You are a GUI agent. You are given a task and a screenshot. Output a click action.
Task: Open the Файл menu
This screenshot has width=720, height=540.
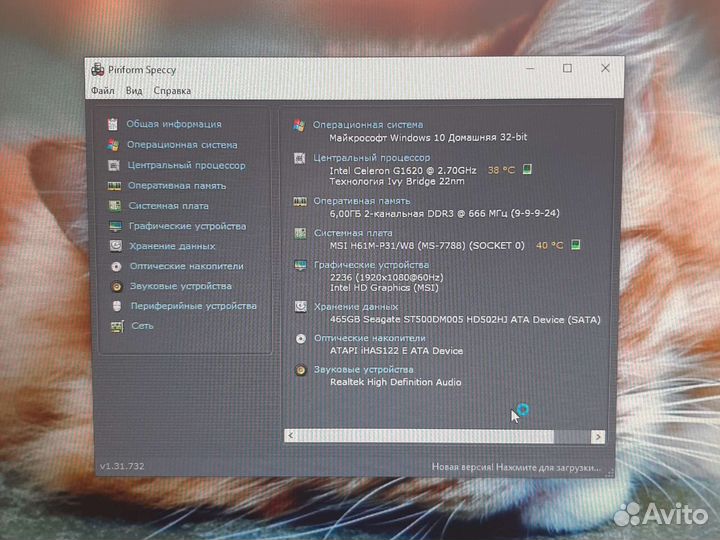(102, 90)
